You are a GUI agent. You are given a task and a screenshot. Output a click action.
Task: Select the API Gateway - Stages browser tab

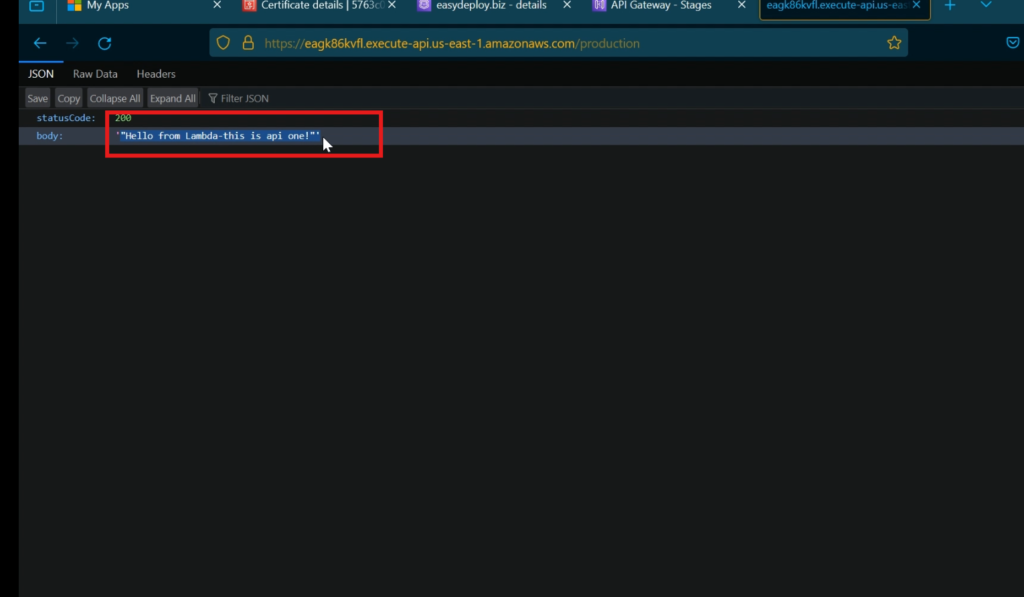pos(660,5)
